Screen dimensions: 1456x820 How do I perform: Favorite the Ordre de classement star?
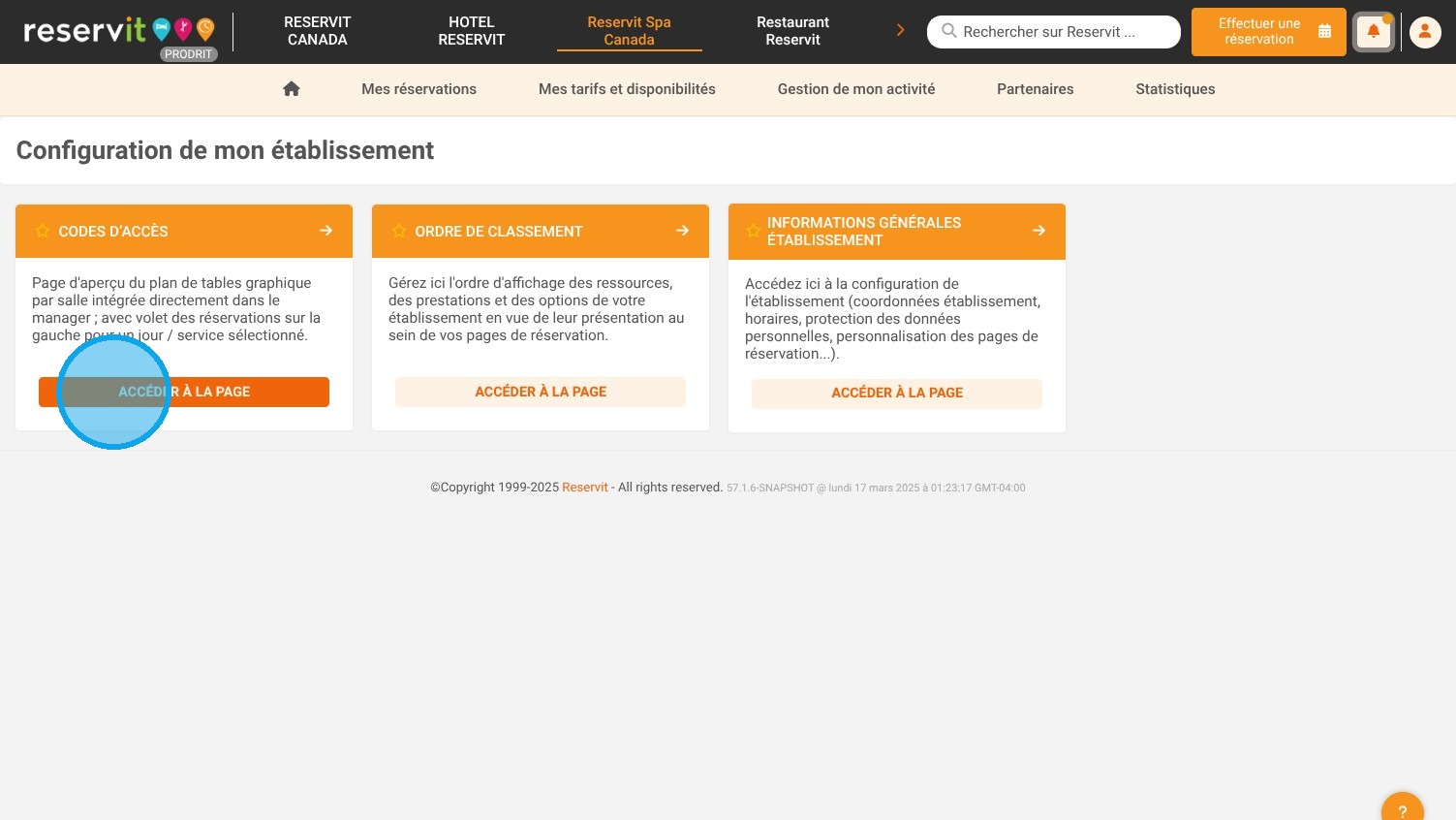[x=399, y=231]
